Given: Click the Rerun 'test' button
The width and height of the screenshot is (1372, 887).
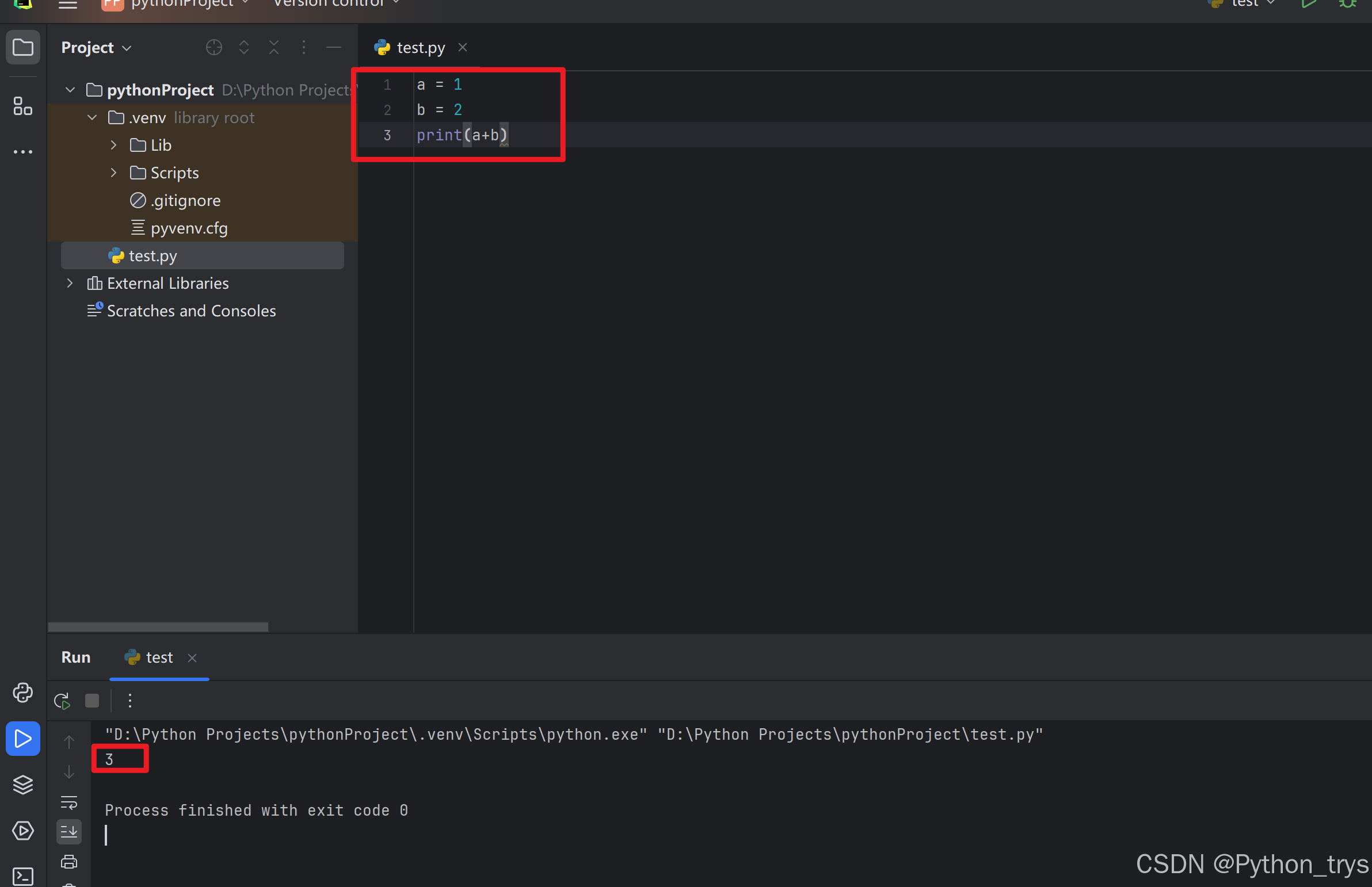Looking at the screenshot, I should (x=62, y=701).
